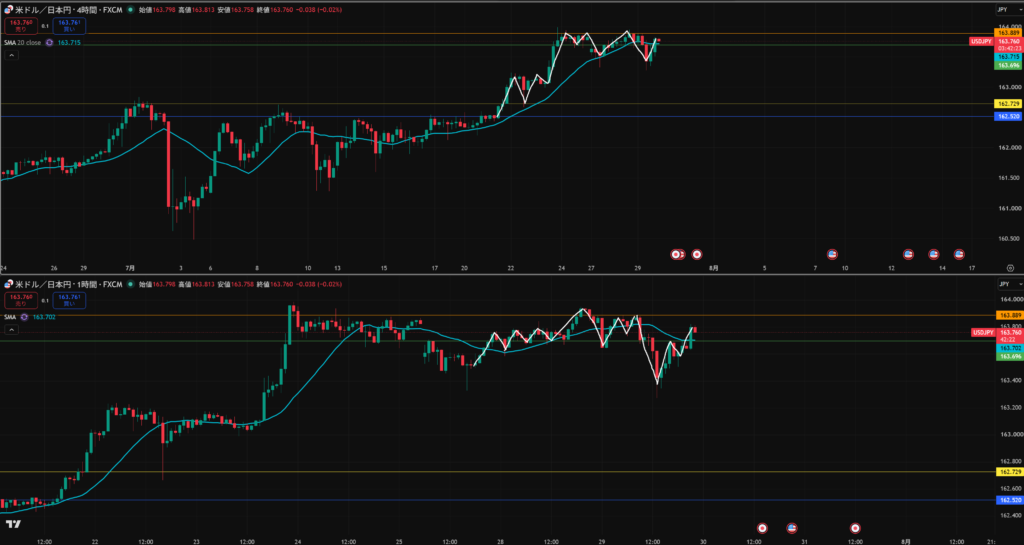1024x545 pixels.
Task: Click the green market status dot on 1時間 chart
Action: (x=131, y=284)
